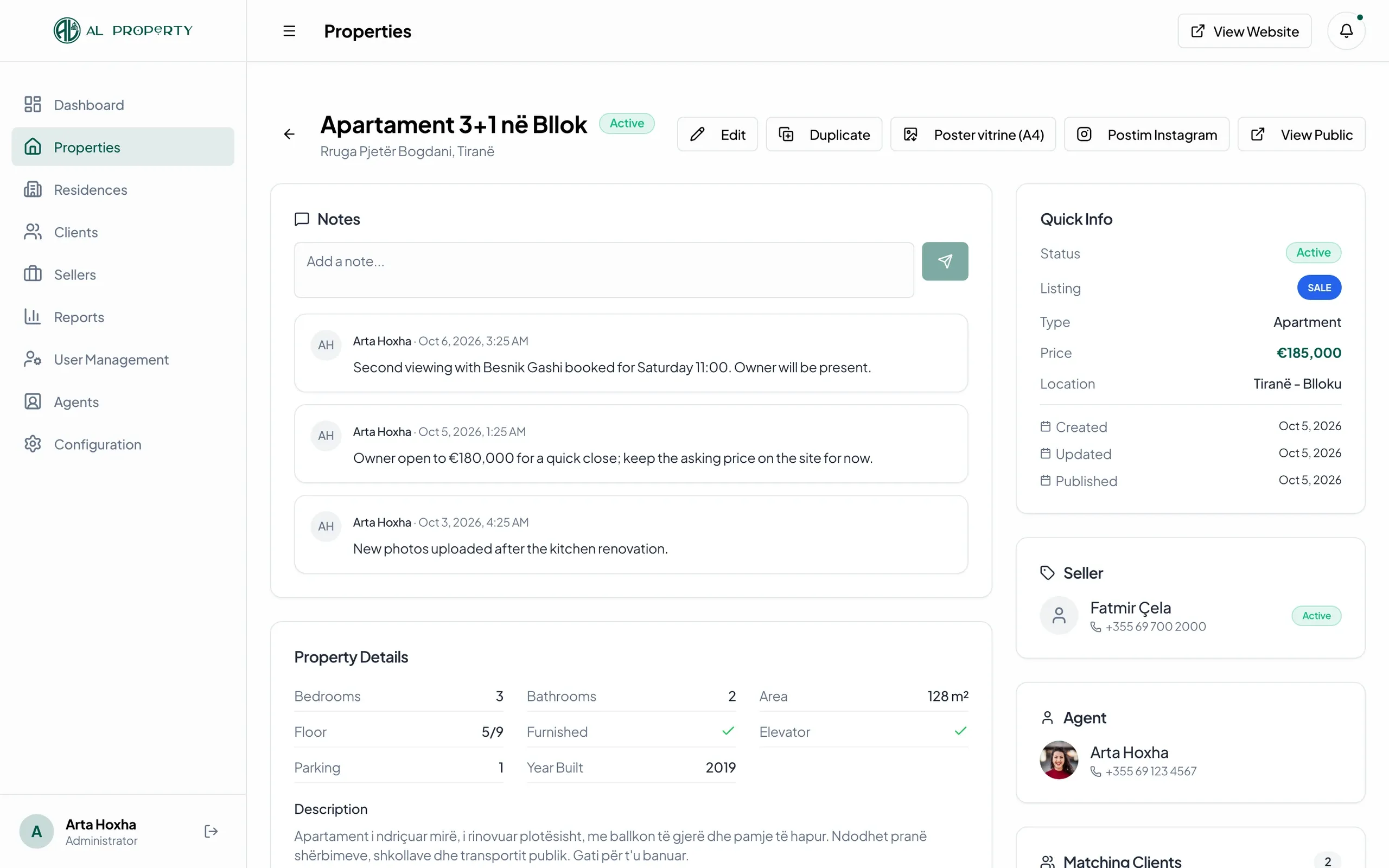
Task: Click the Agents badge icon
Action: (33, 402)
